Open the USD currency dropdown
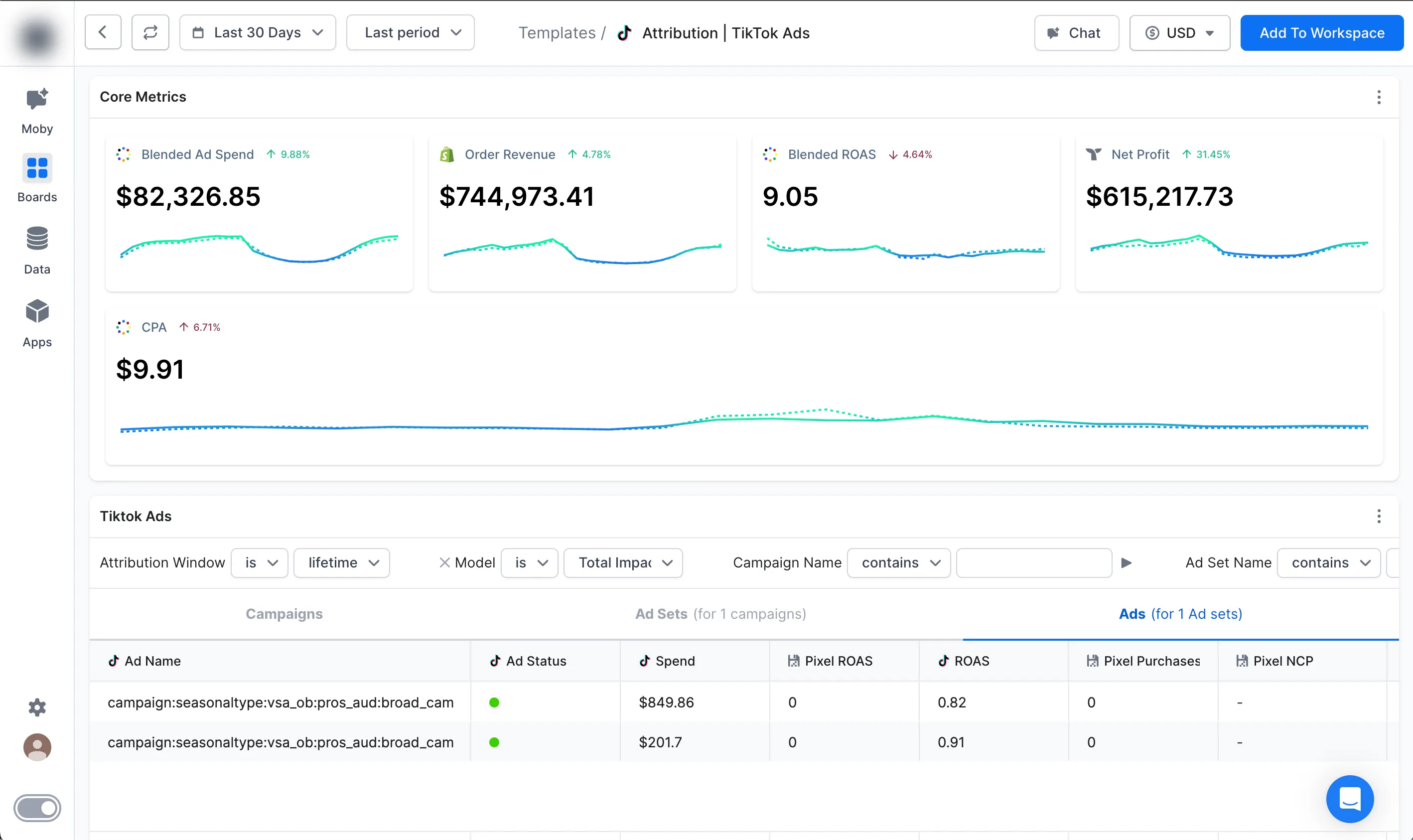The width and height of the screenshot is (1413, 840). (x=1179, y=33)
